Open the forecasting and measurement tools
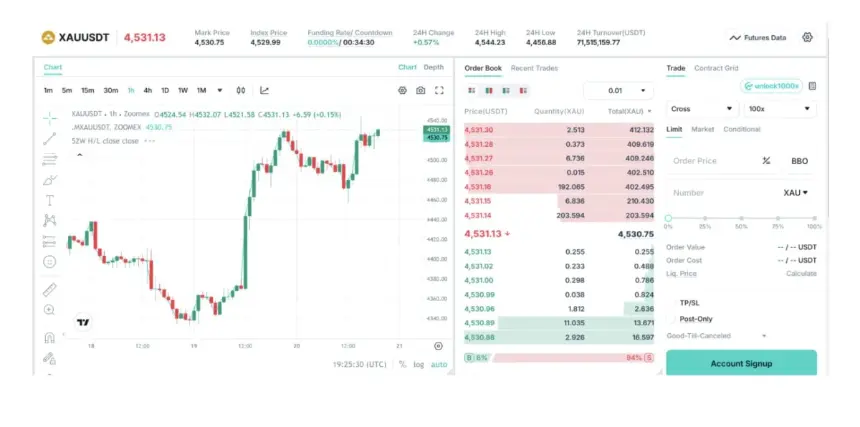 pyautogui.click(x=50, y=241)
